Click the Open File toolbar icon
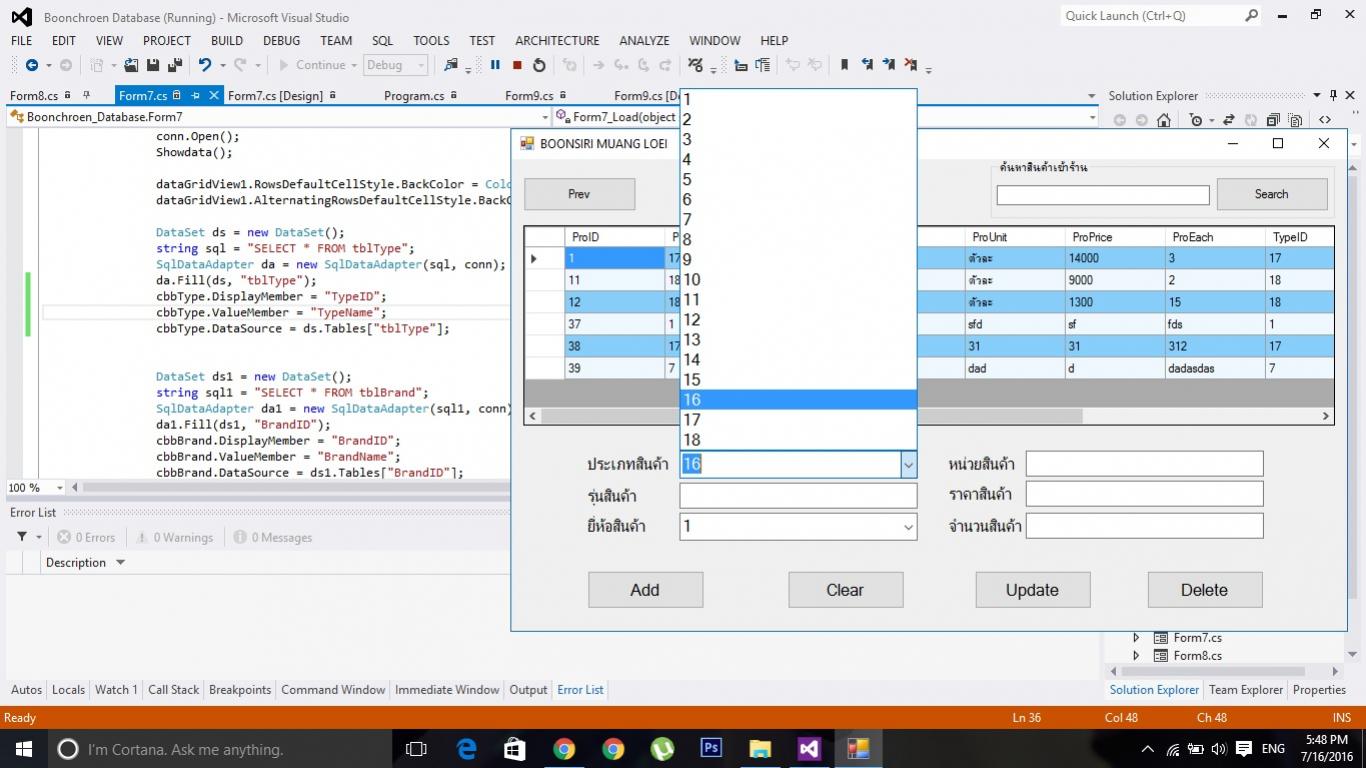Screen dimensions: 1366x768 click(131, 65)
